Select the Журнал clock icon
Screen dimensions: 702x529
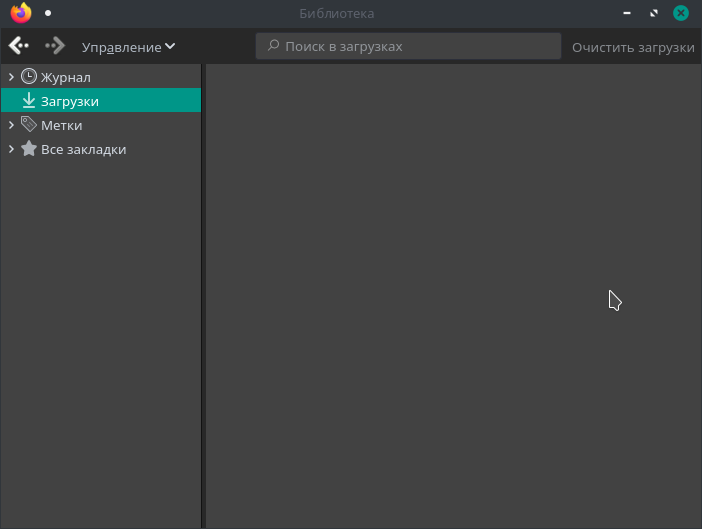click(x=29, y=77)
